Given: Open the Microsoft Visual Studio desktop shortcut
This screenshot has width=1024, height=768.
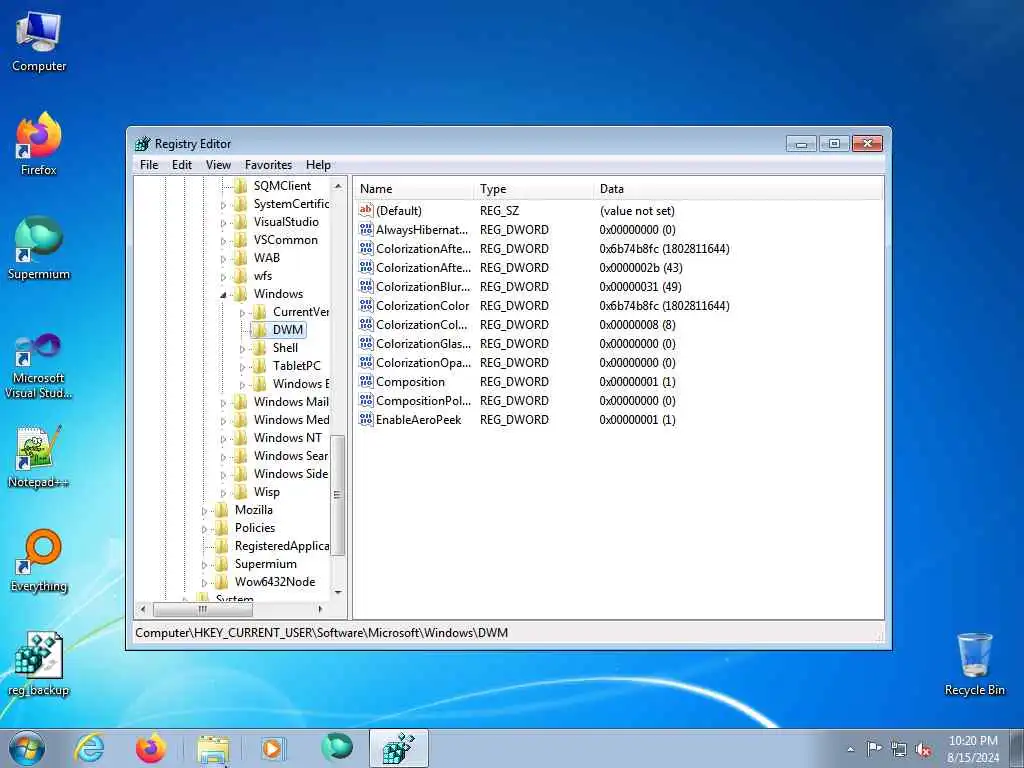Looking at the screenshot, I should tap(39, 366).
